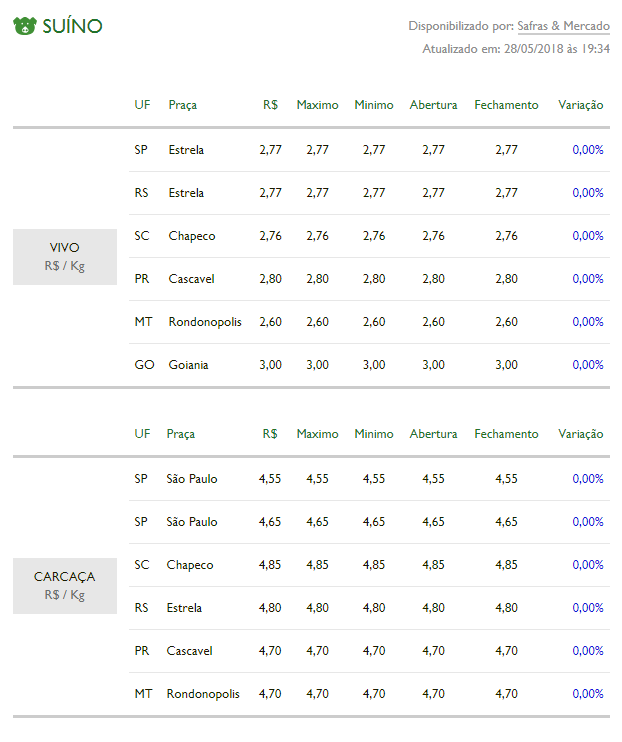This screenshot has height=742, width=622.
Task: Click the Maximo header in the CARCAÇA table
Action: [318, 434]
